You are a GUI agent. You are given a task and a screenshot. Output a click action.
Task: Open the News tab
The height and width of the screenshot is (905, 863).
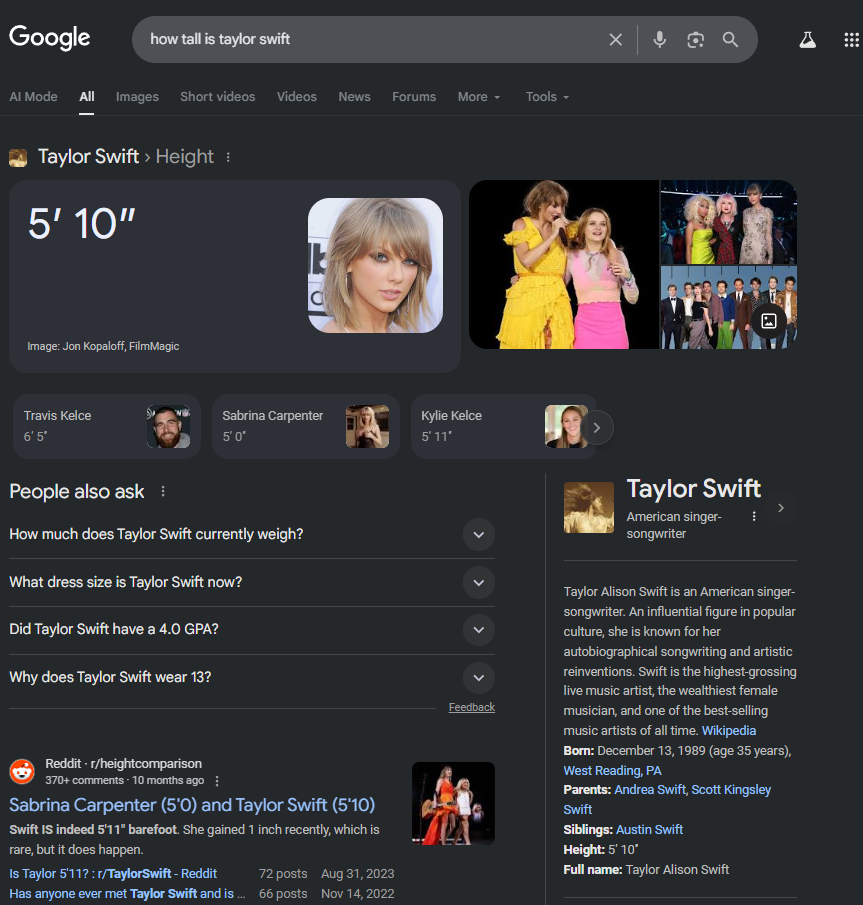pos(354,97)
